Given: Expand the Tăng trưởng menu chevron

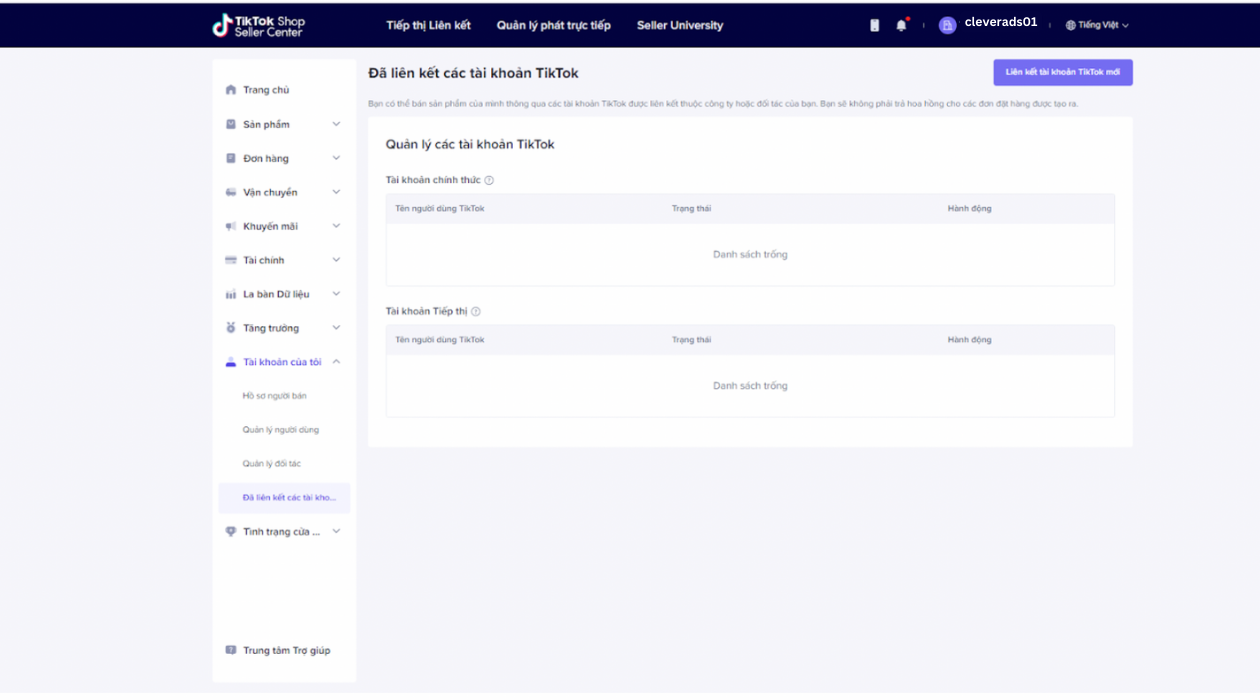Looking at the screenshot, I should coord(336,328).
